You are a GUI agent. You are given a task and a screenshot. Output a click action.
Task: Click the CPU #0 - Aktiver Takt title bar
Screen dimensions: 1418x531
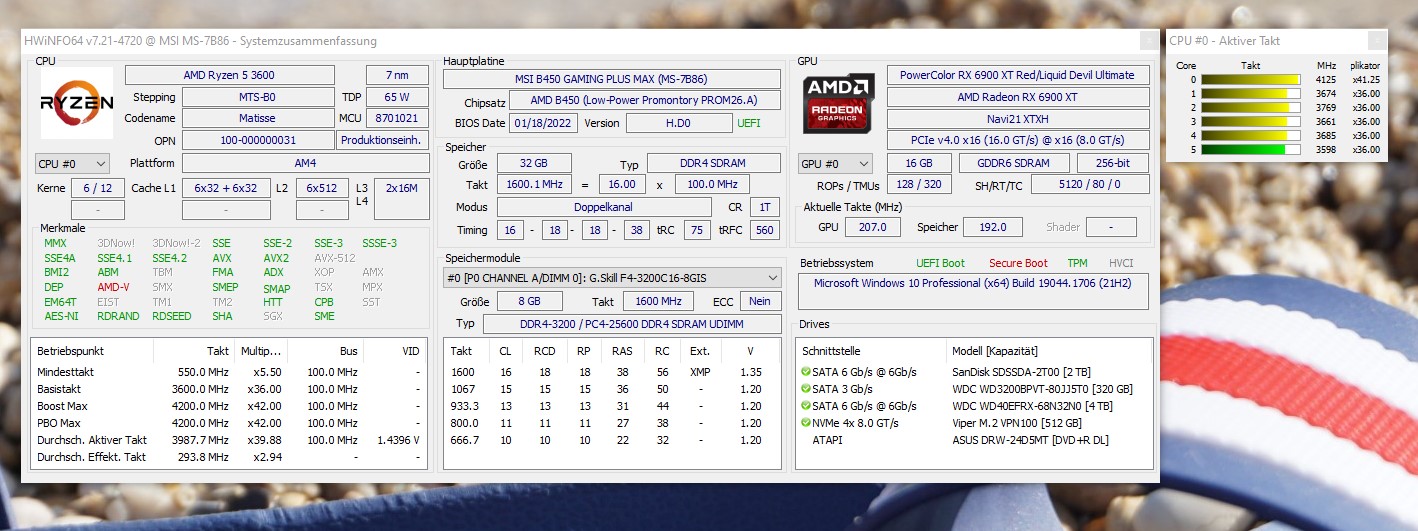[x=1277, y=41]
